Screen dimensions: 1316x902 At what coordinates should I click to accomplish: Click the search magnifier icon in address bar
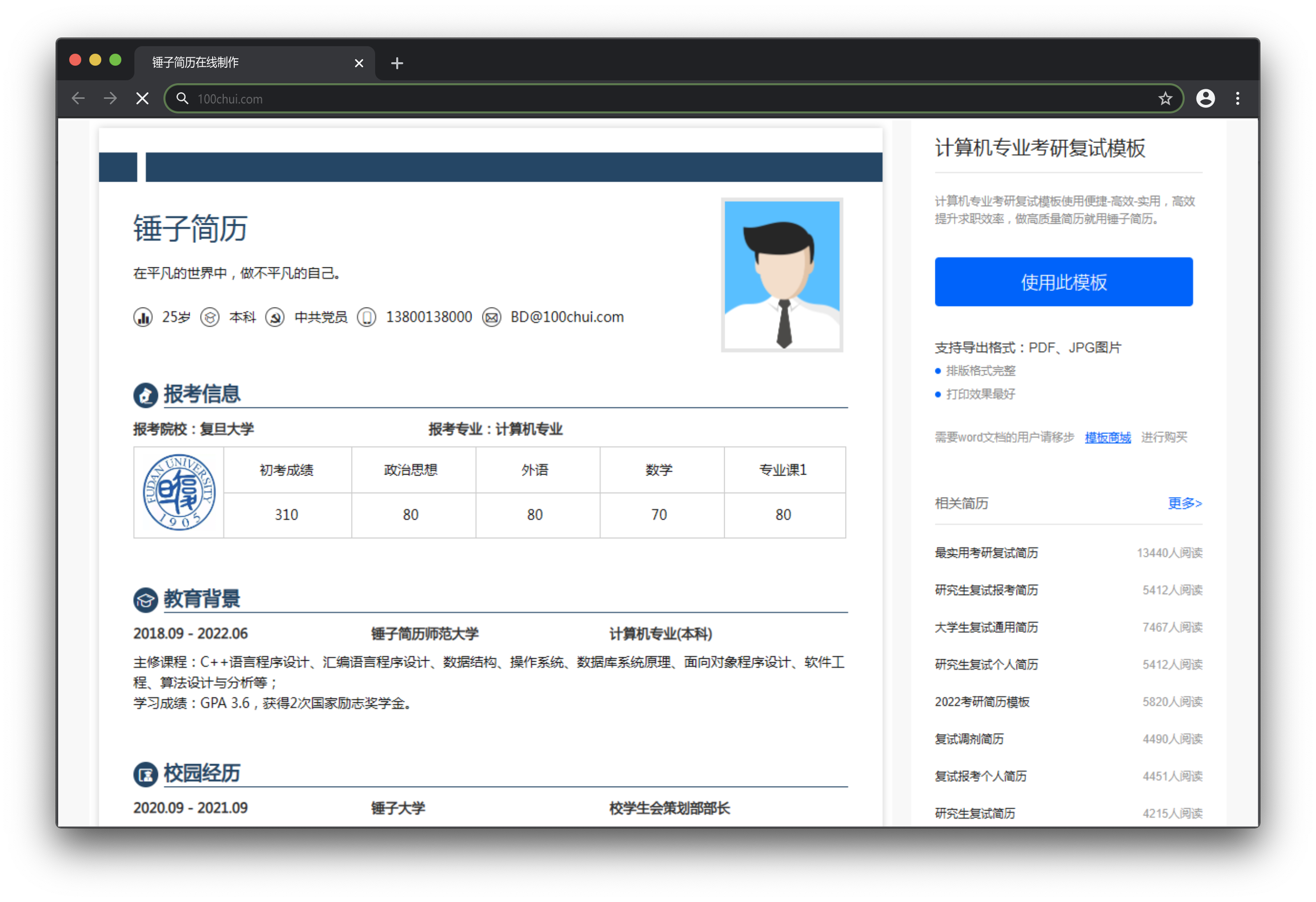182,99
